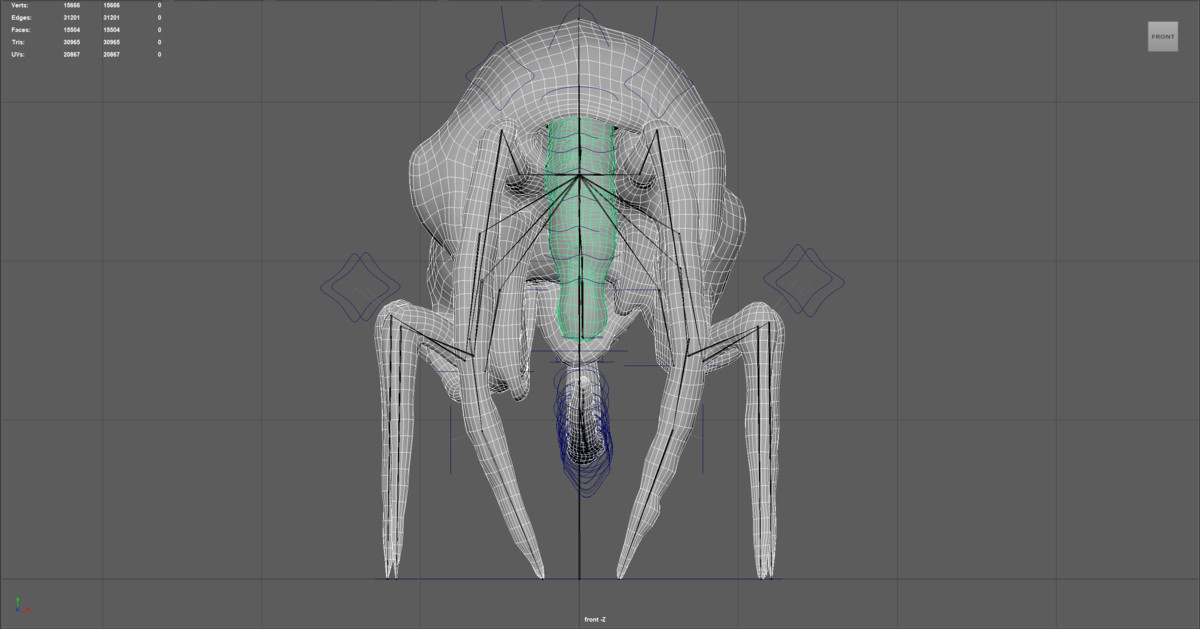Click the FRONT face of the ViewCube
Viewport: 1200px width, 629px height.
[x=1162, y=36]
